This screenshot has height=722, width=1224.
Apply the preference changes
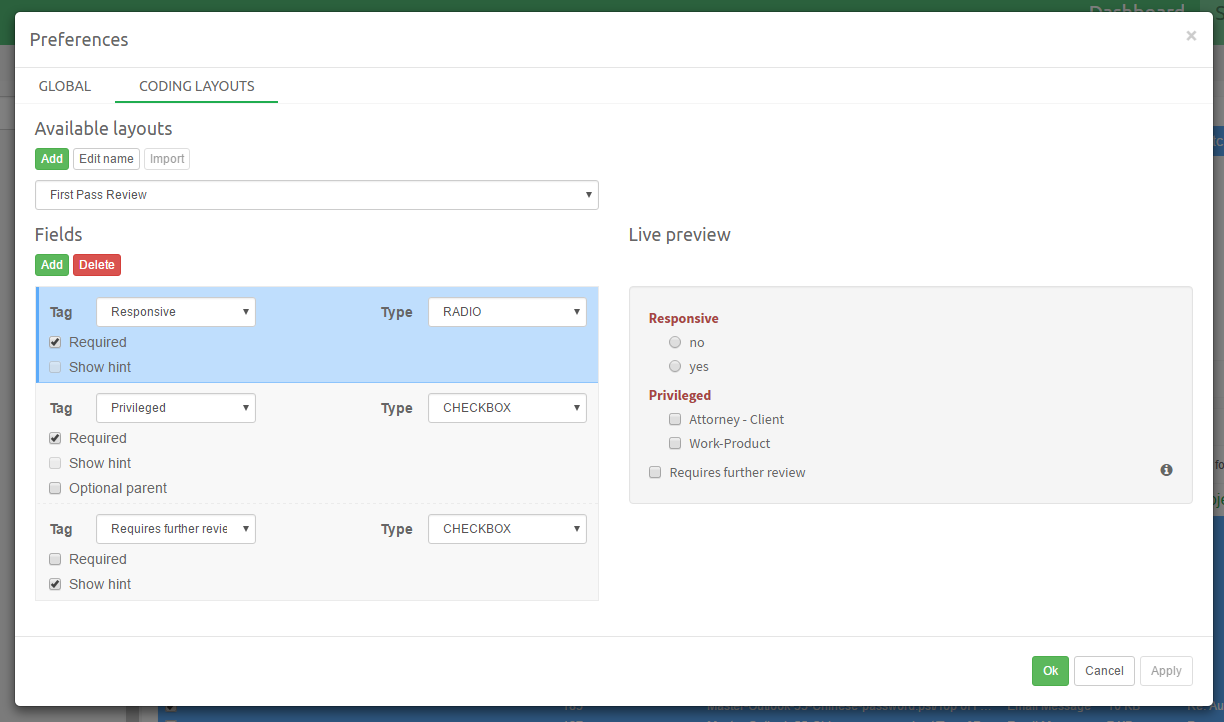click(x=1166, y=671)
